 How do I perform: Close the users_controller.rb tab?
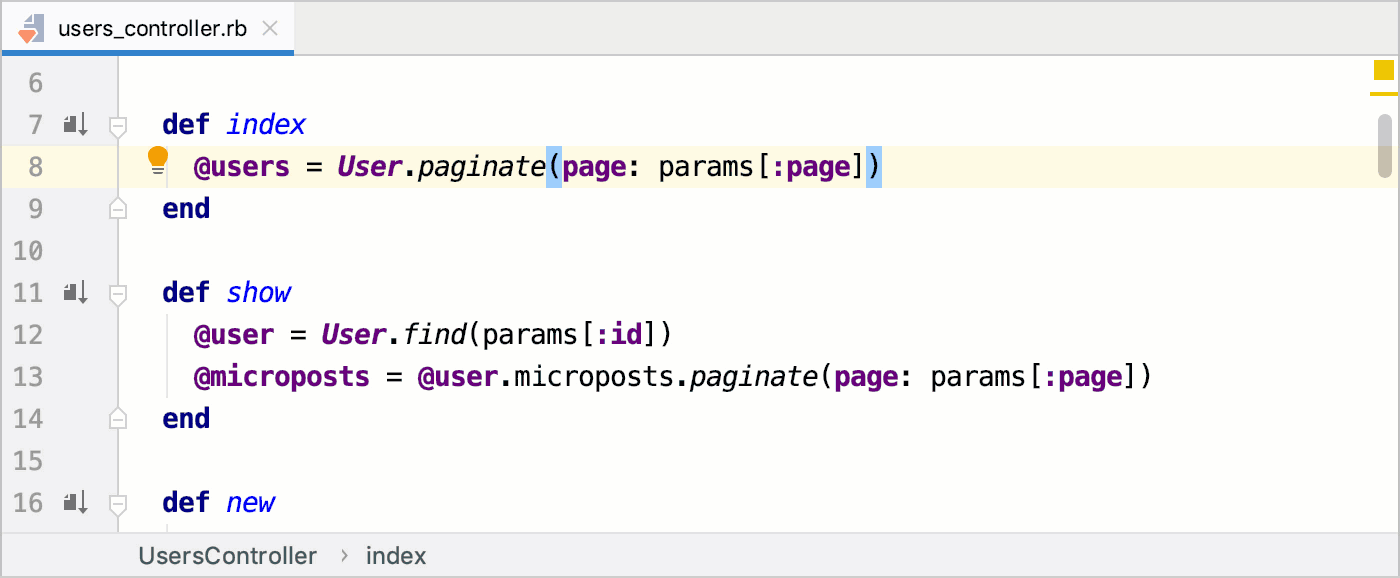point(269,28)
